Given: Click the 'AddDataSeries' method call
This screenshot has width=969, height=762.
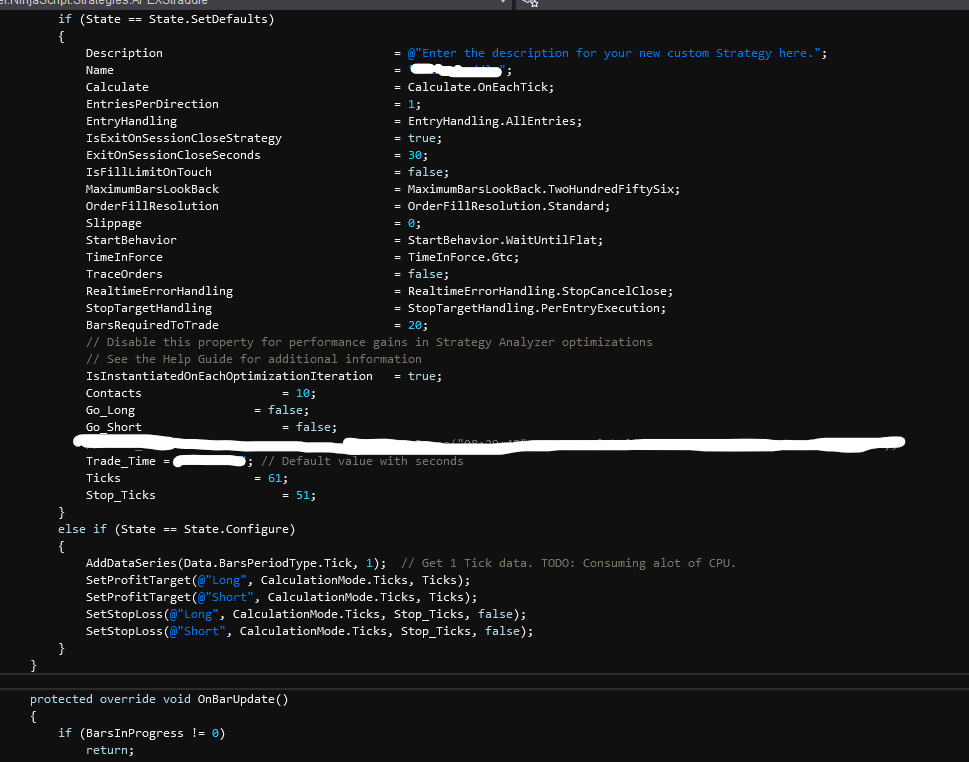Looking at the screenshot, I should [x=131, y=563].
